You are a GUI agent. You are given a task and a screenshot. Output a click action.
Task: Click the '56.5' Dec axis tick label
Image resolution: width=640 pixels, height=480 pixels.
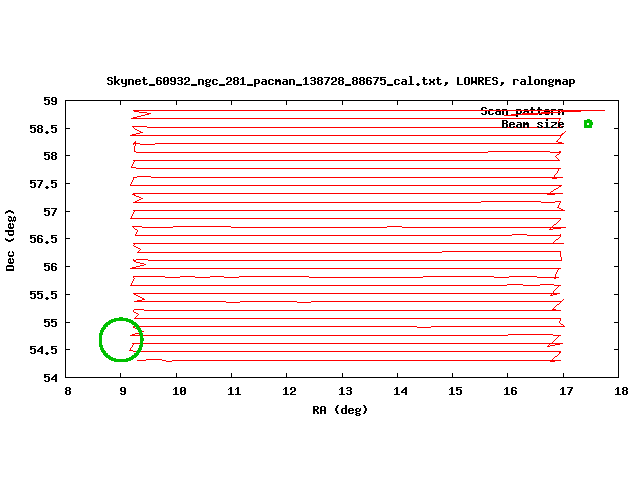tap(44, 239)
